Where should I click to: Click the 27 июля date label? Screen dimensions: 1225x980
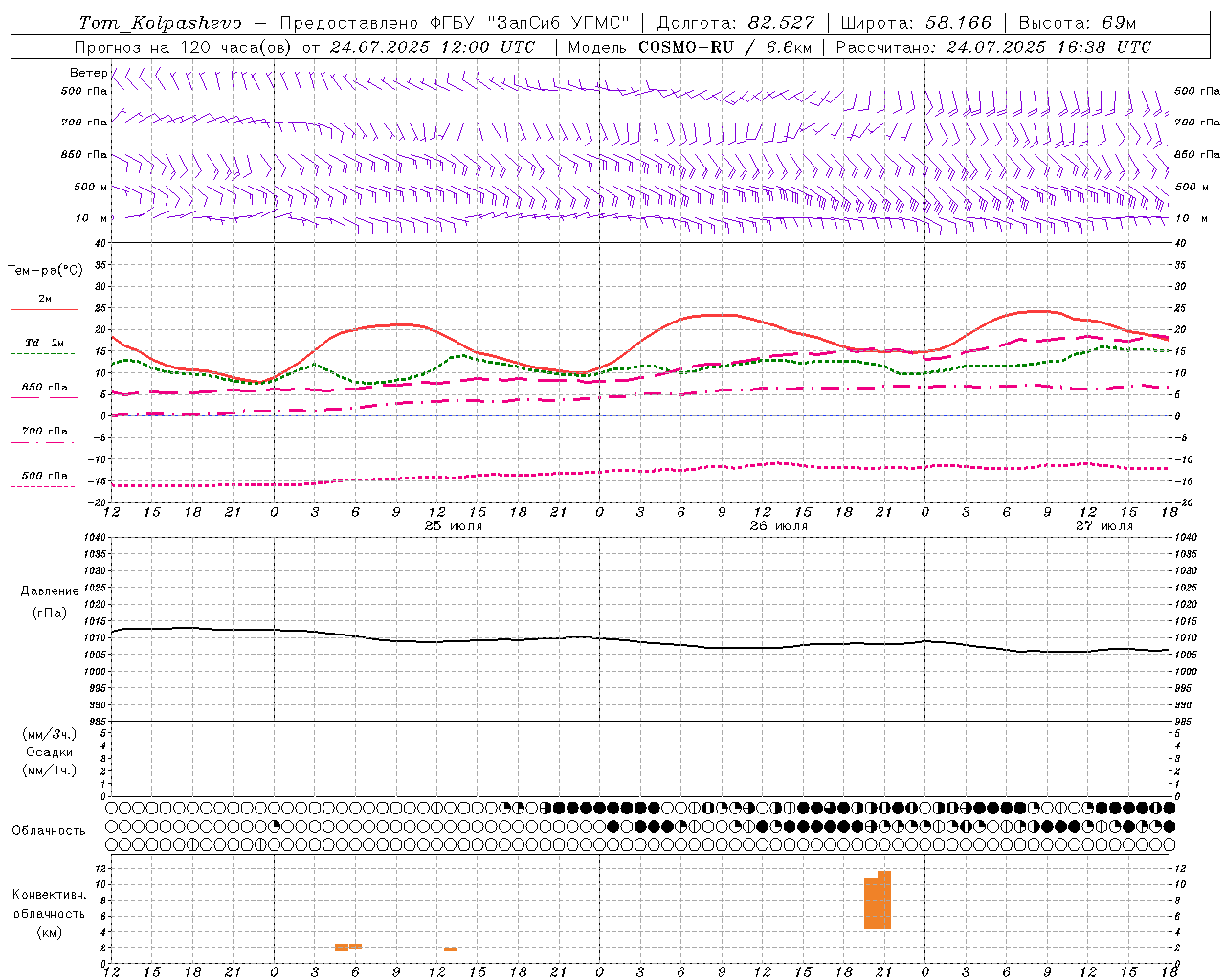coord(1103,526)
